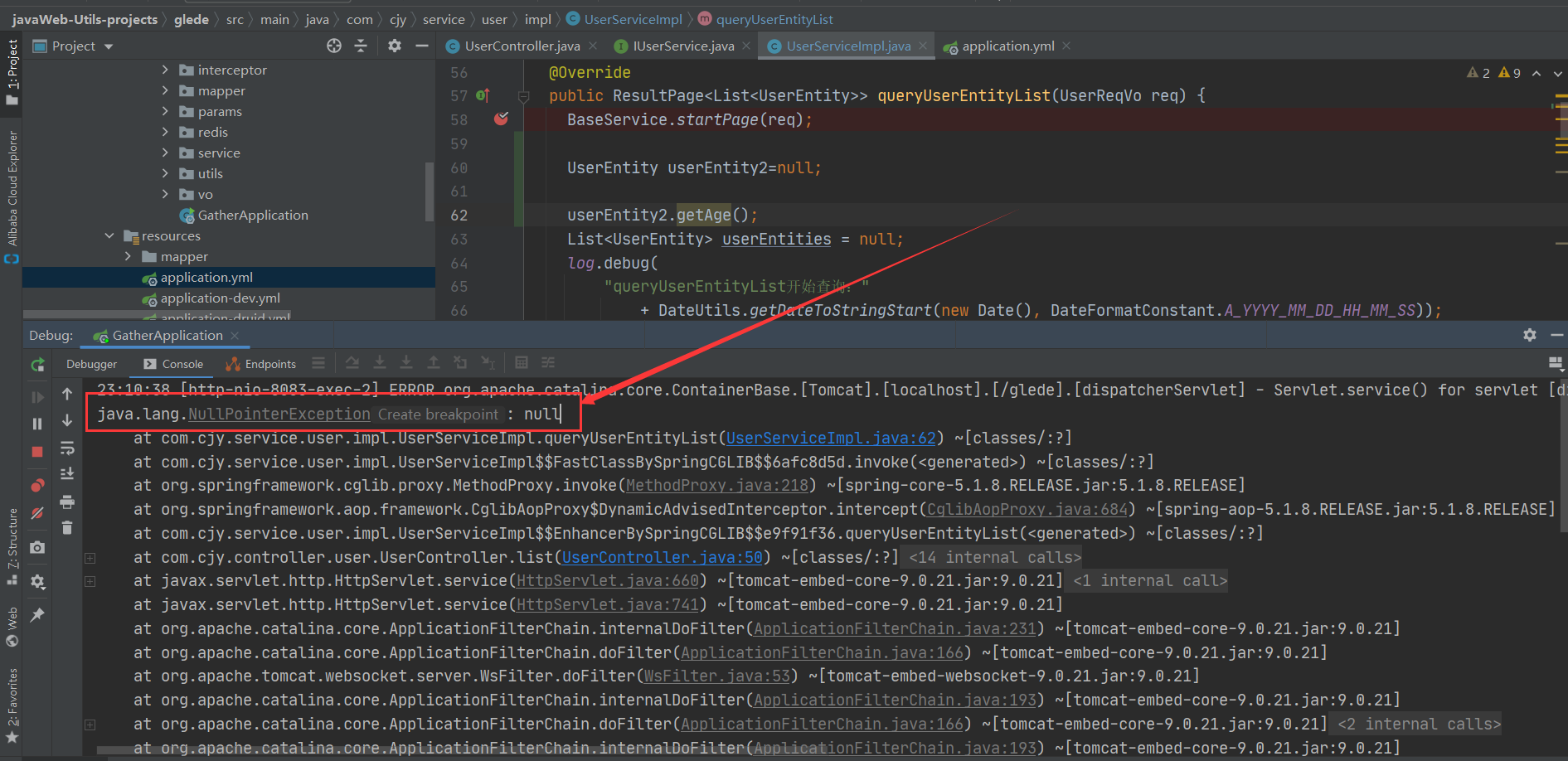Screen dimensions: 1568x761
Task: Expand params folder
Action: click(x=165, y=111)
